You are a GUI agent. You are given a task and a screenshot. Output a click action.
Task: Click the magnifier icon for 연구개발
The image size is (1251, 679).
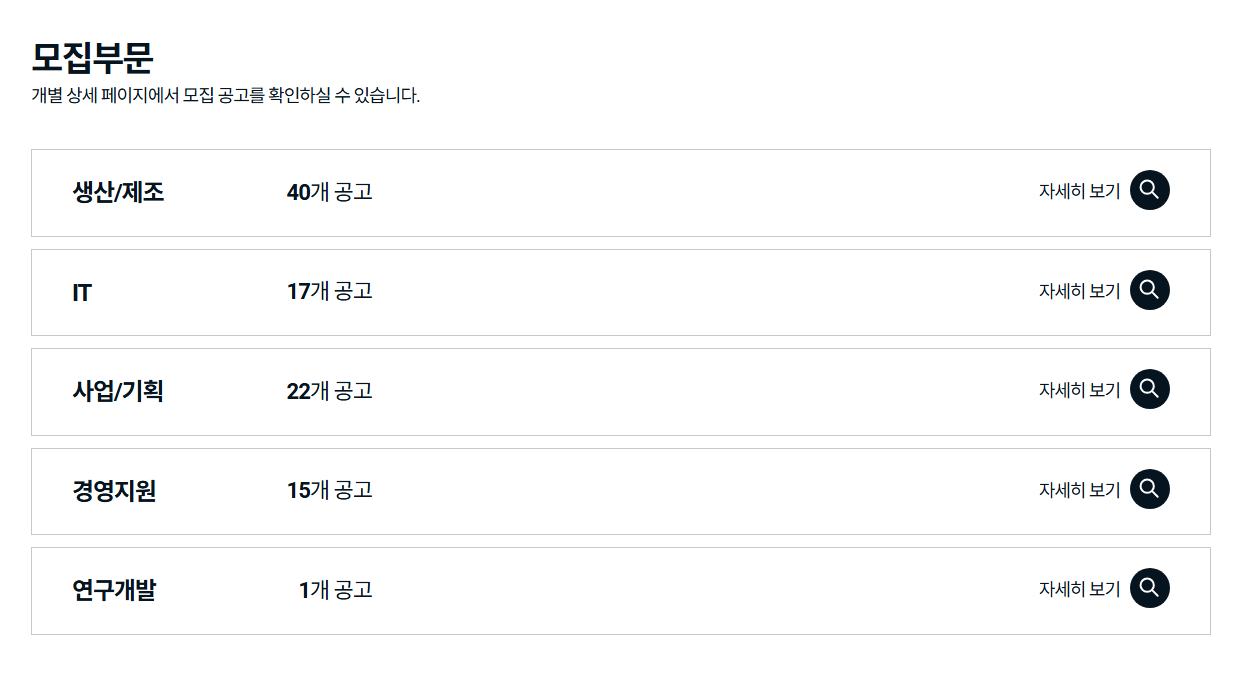click(1148, 588)
